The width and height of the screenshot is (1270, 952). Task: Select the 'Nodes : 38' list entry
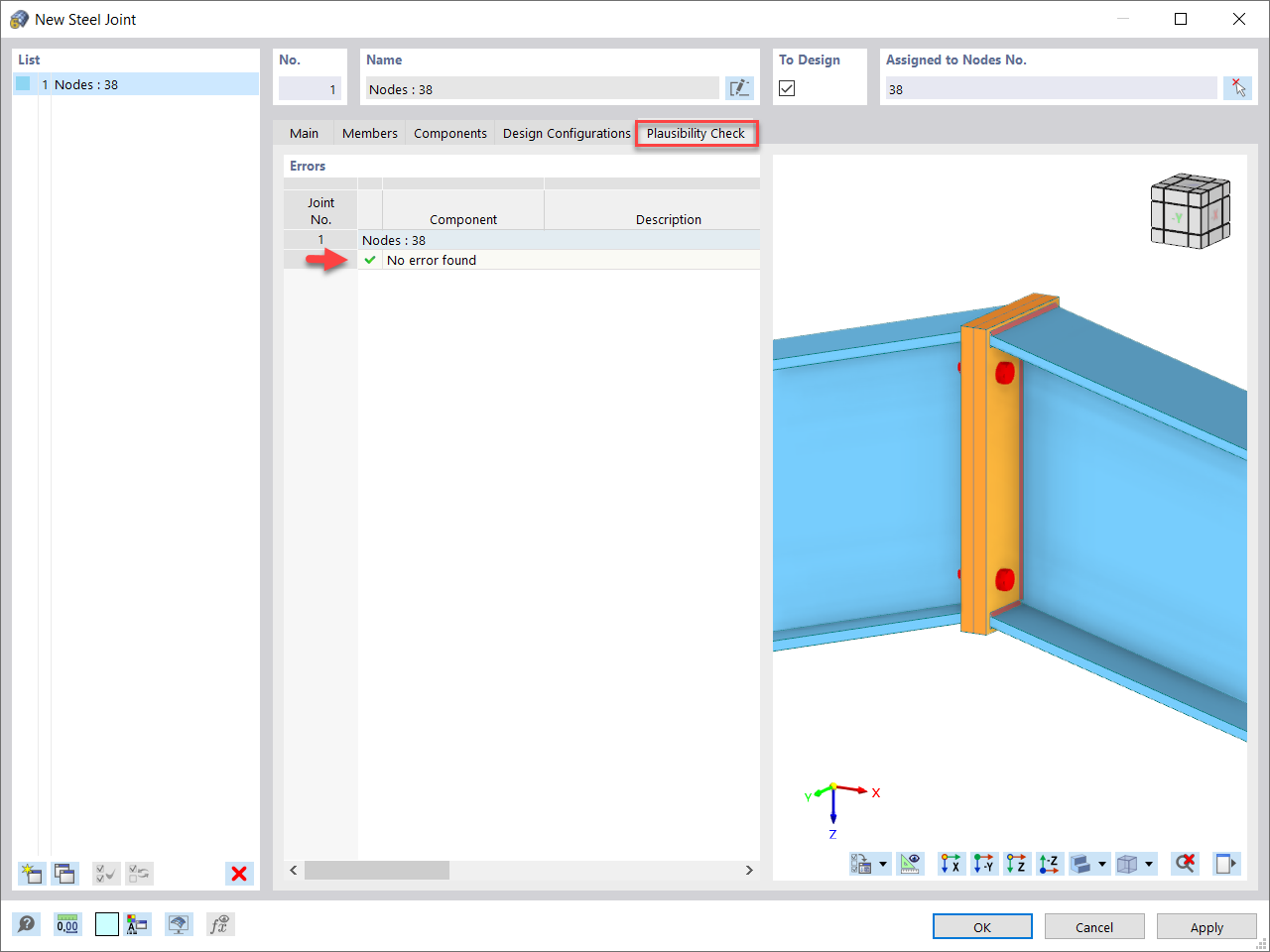point(136,84)
